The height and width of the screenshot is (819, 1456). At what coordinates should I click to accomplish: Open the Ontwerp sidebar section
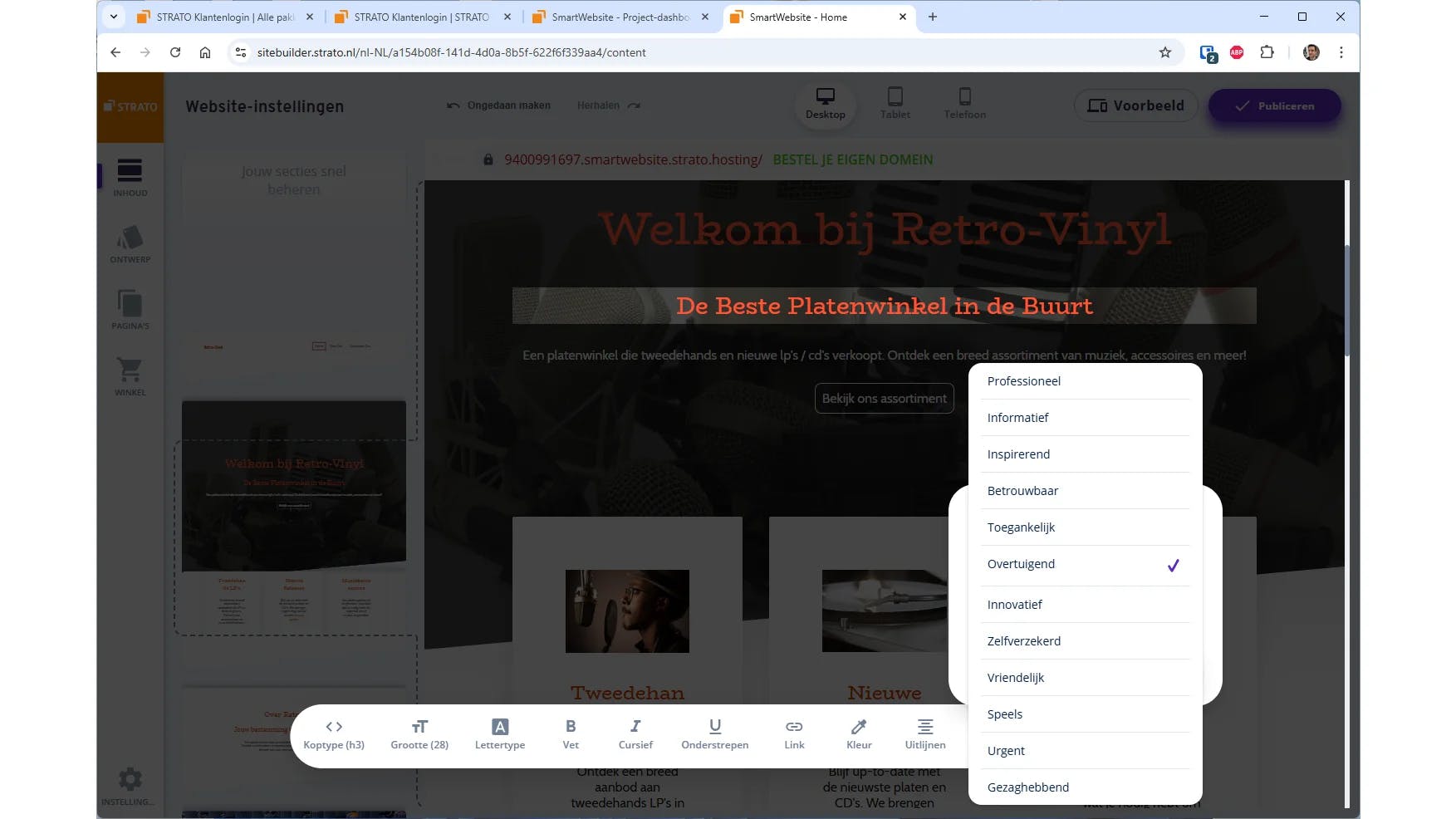pos(130,244)
